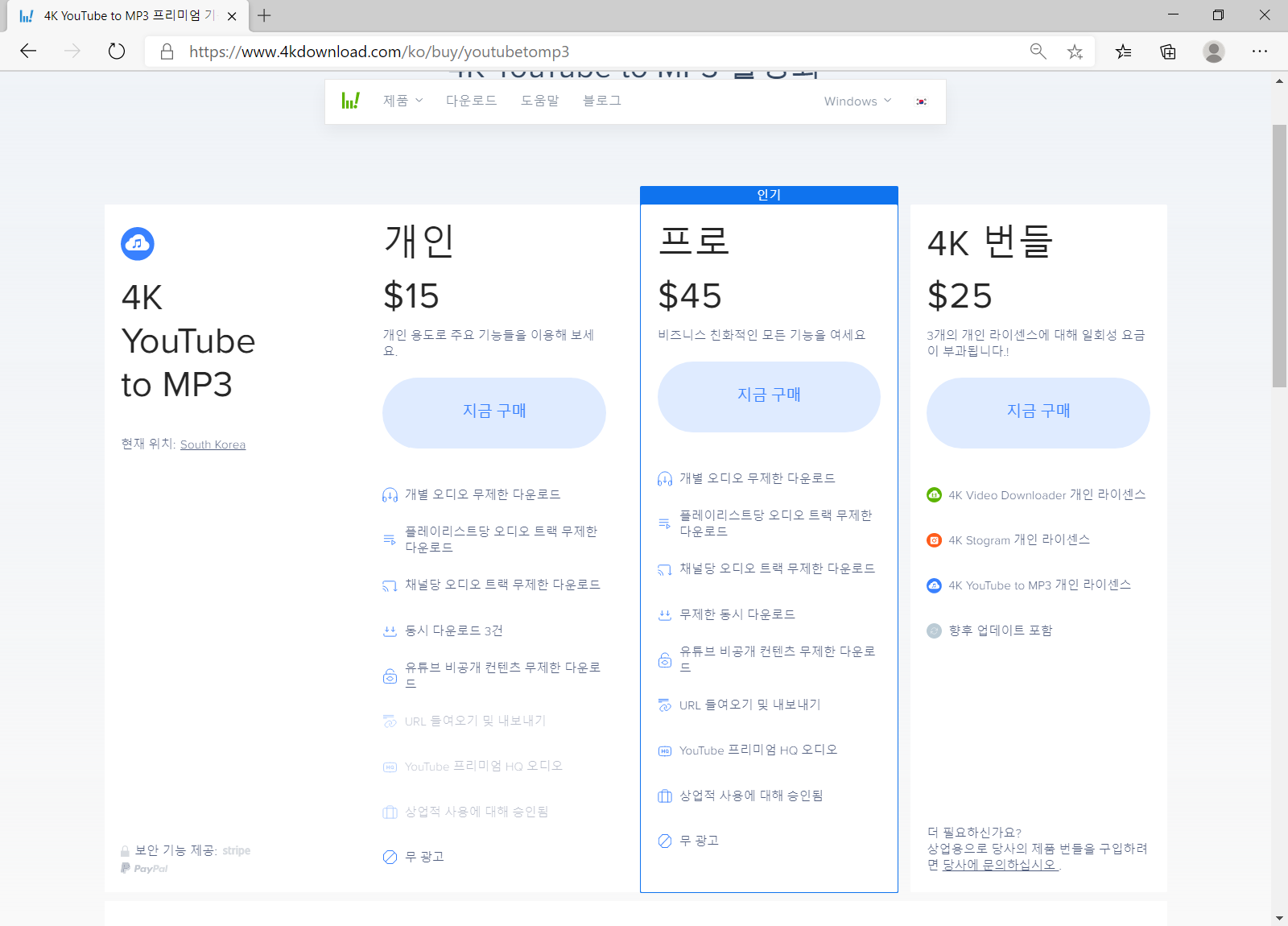Screen dimensions: 1288x926
Task: Click no-ads icon in 프로 plan
Action: 665,841
